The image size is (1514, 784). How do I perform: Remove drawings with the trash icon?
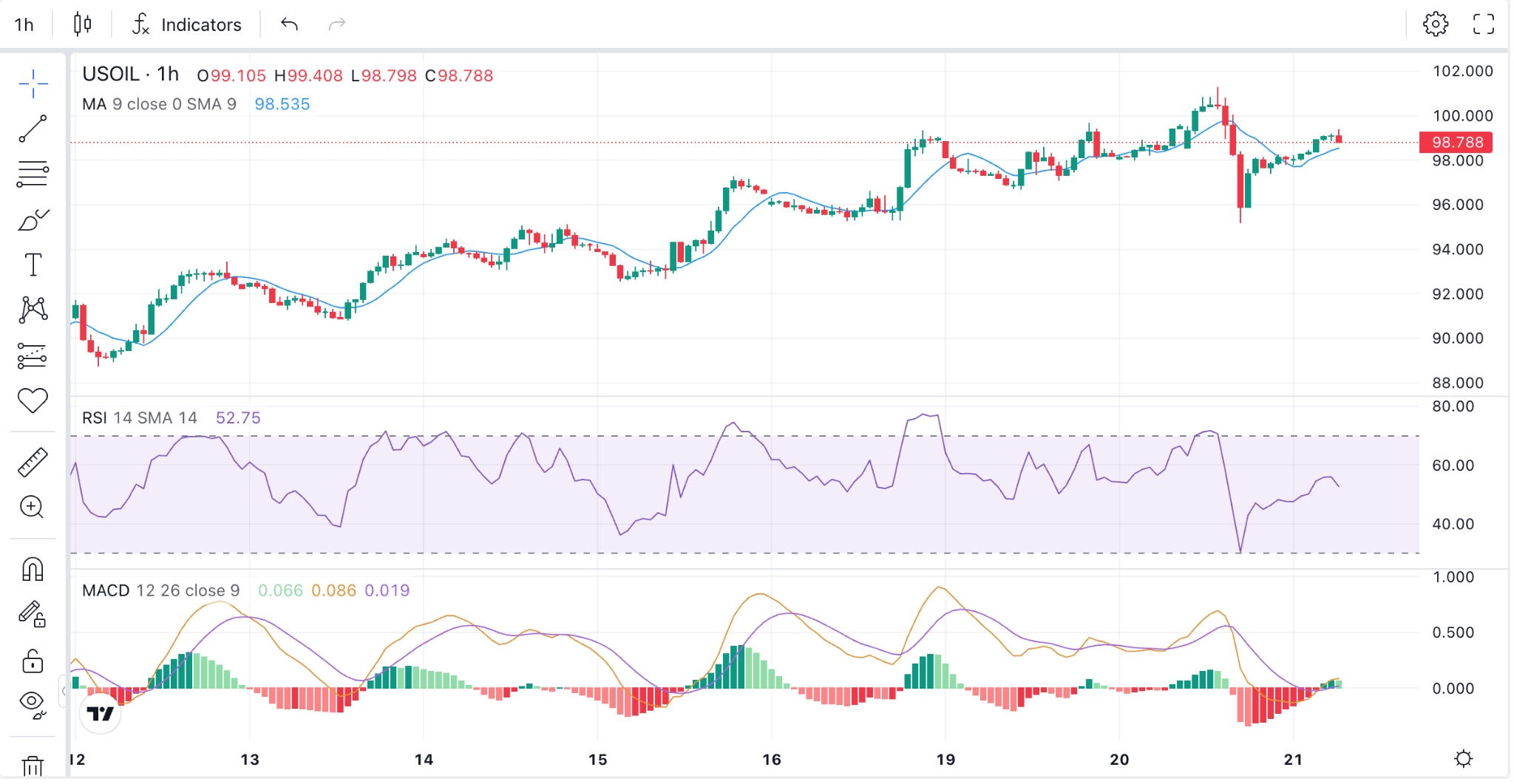(x=33, y=766)
